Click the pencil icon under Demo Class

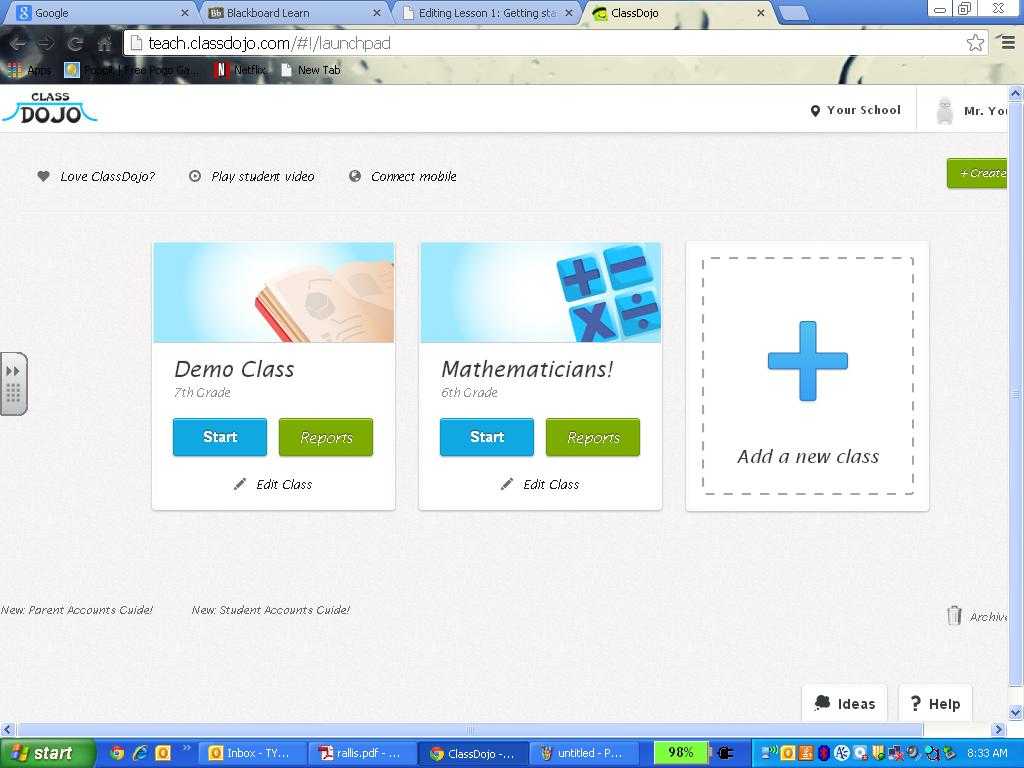240,484
